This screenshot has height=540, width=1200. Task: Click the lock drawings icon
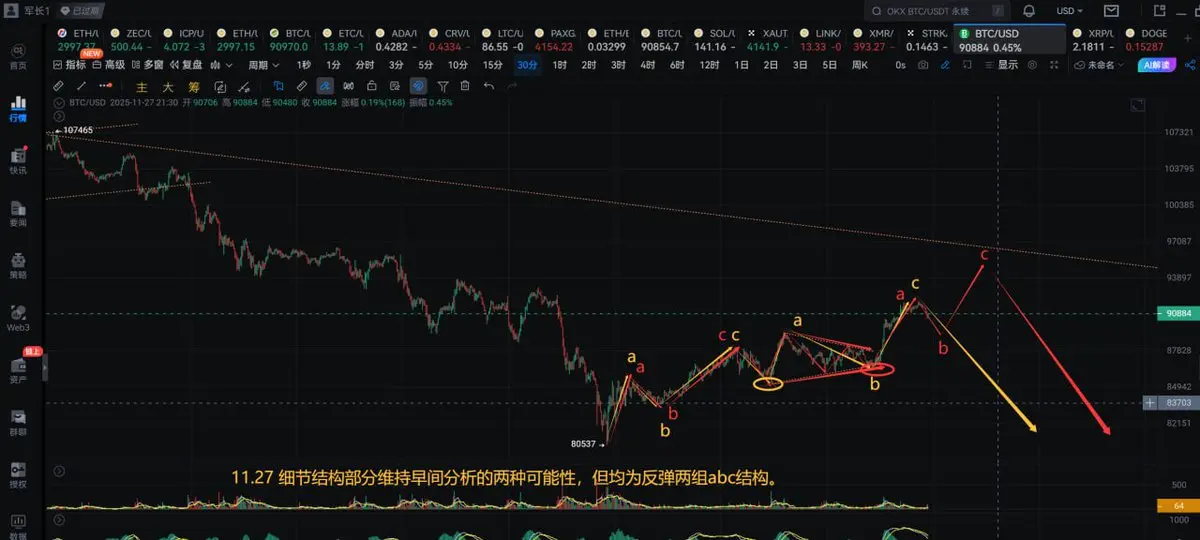tap(372, 86)
